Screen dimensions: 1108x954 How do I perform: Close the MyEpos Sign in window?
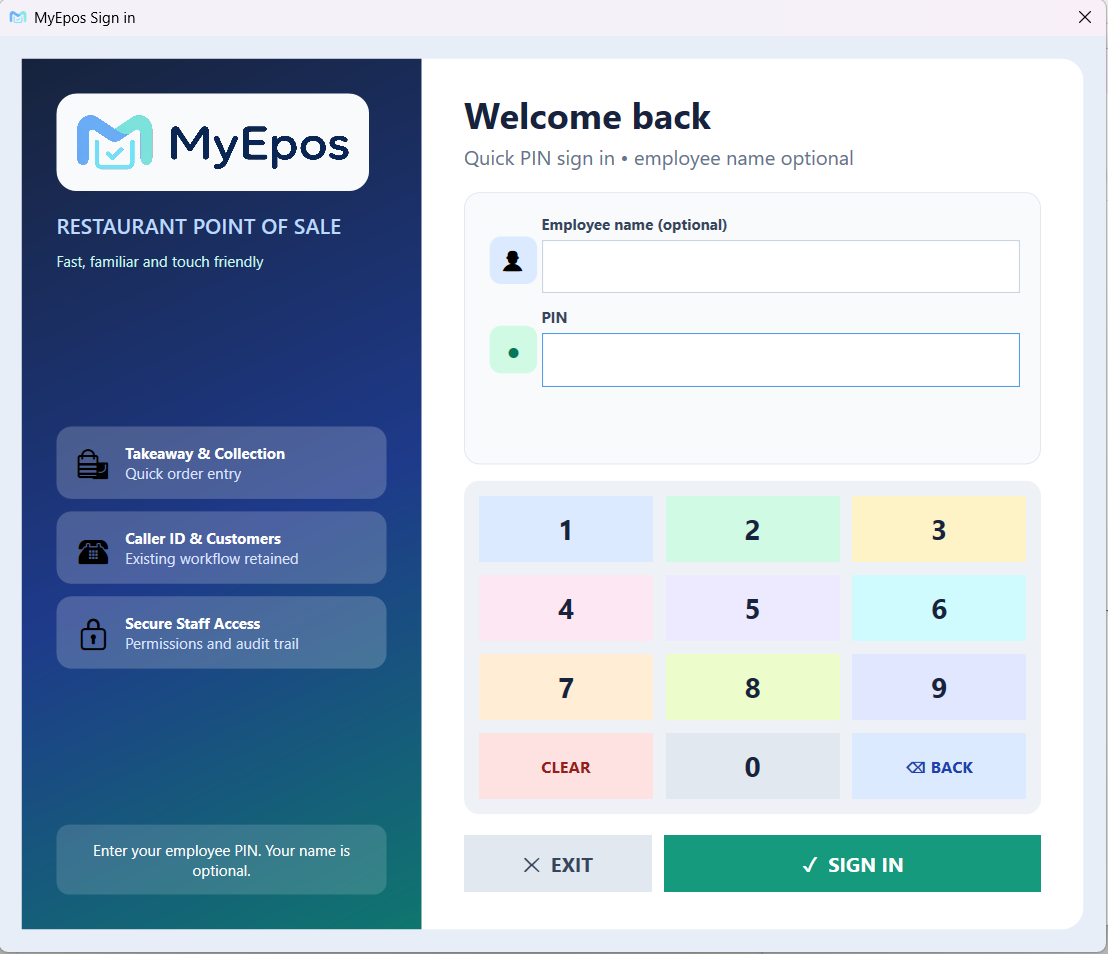coord(1085,17)
